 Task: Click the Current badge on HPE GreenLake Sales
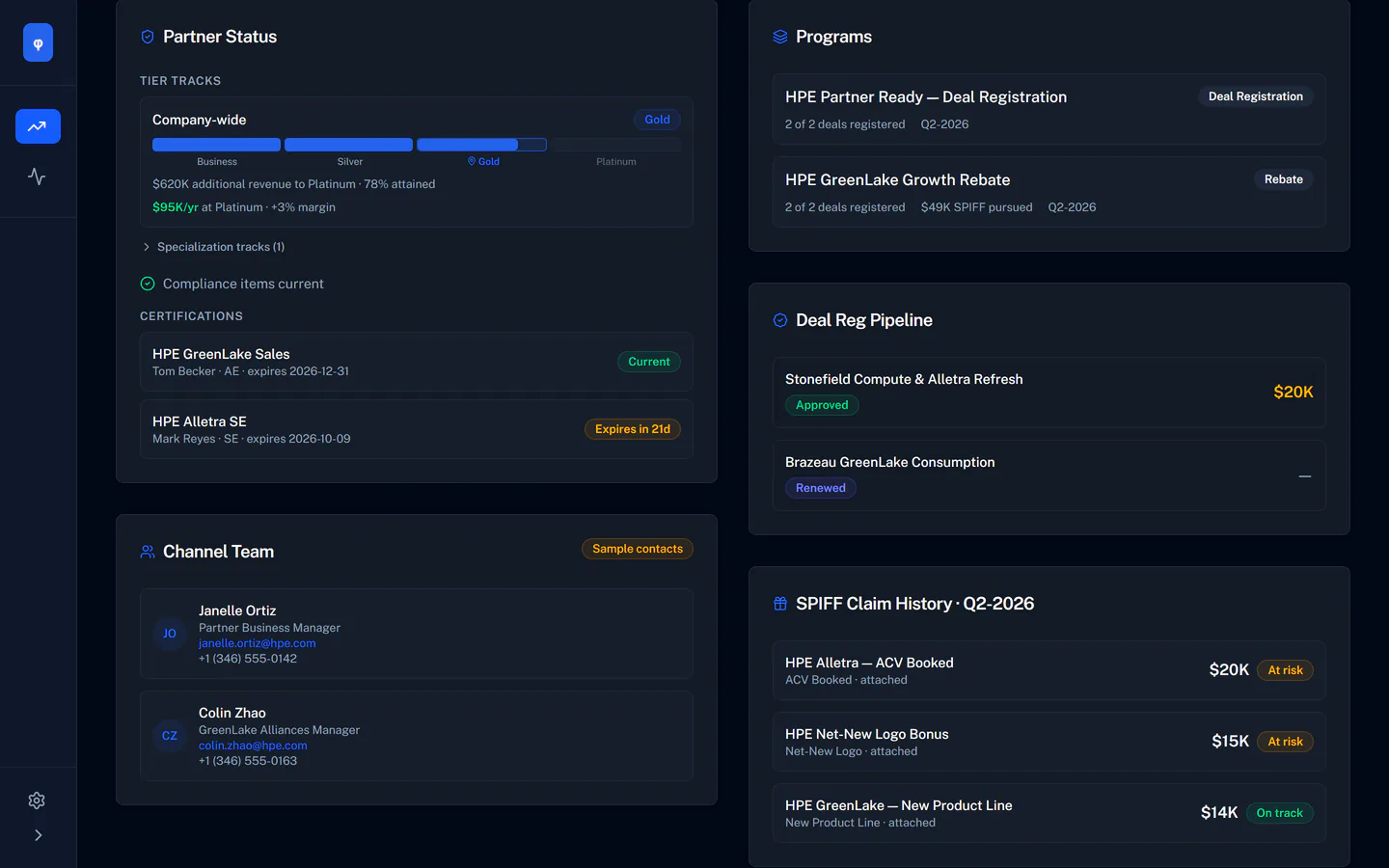click(649, 362)
